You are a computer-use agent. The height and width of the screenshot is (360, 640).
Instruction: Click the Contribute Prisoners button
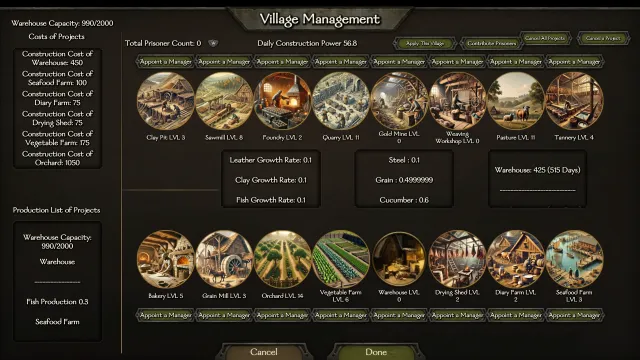pyautogui.click(x=492, y=43)
